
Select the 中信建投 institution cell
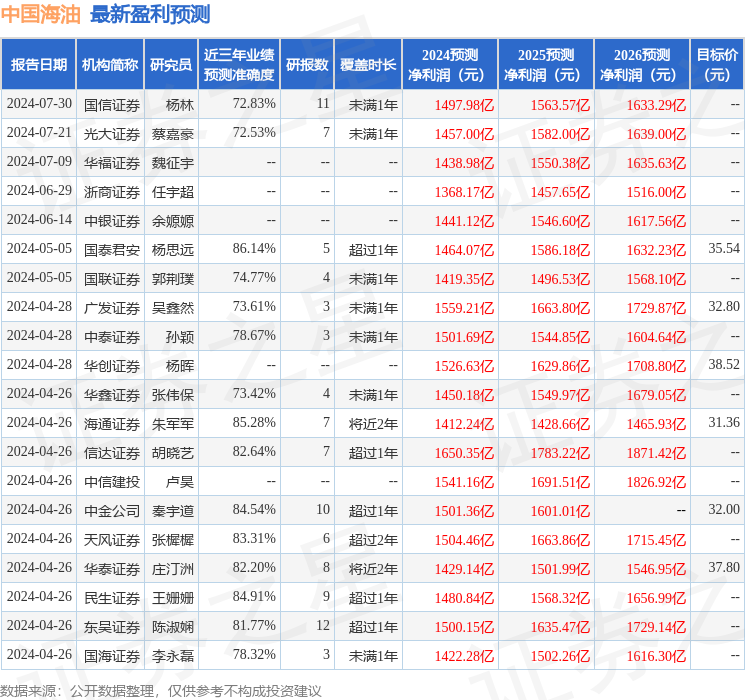pyautogui.click(x=112, y=481)
